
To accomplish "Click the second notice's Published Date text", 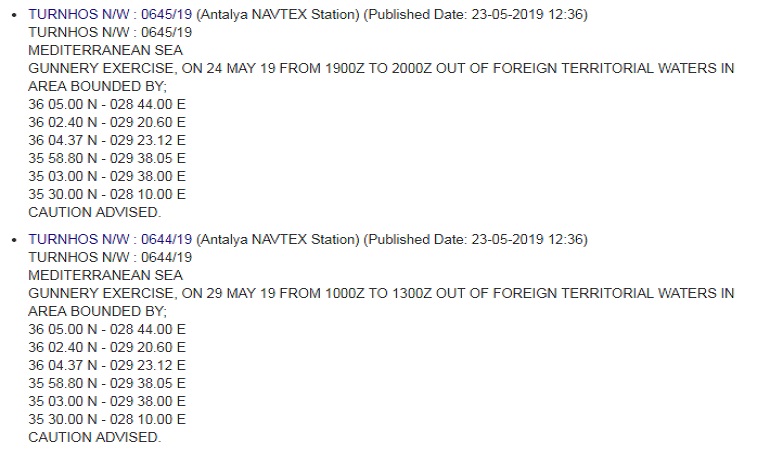I will click(x=475, y=239).
